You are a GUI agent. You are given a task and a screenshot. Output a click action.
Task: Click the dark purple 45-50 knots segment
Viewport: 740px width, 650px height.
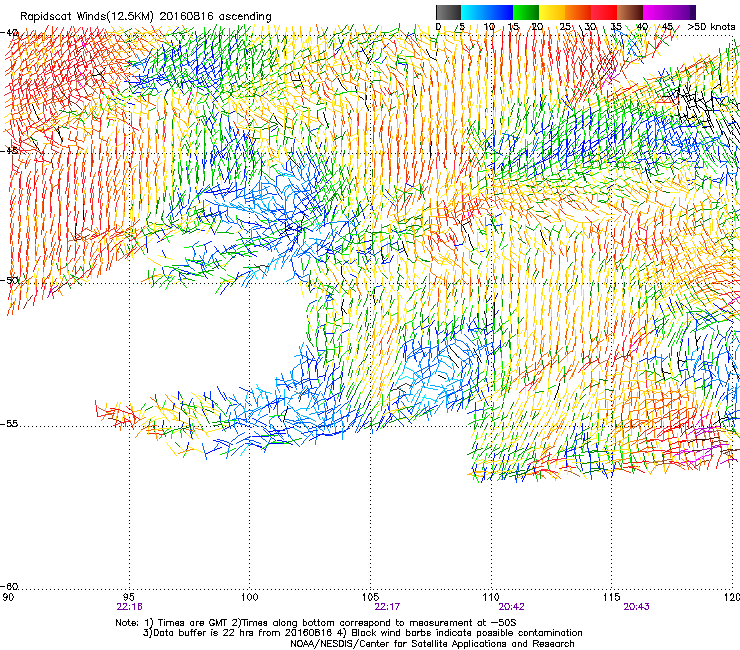682,12
